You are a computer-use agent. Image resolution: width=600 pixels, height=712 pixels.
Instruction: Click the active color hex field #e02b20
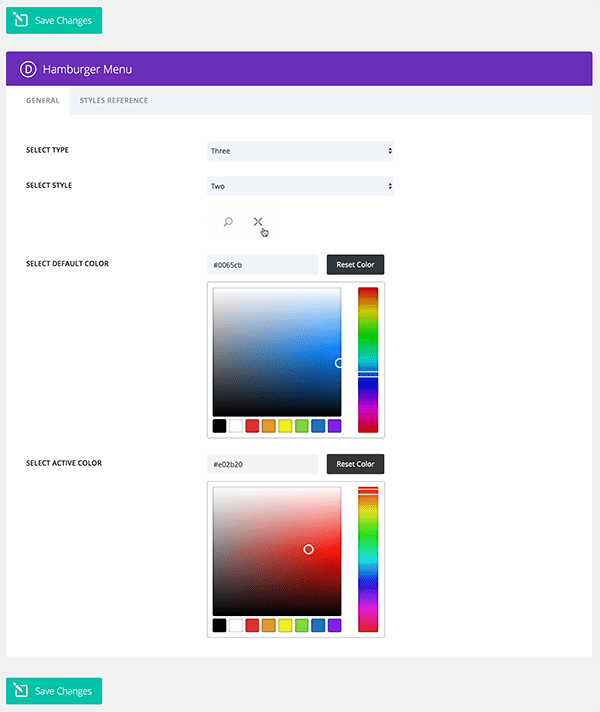(263, 464)
